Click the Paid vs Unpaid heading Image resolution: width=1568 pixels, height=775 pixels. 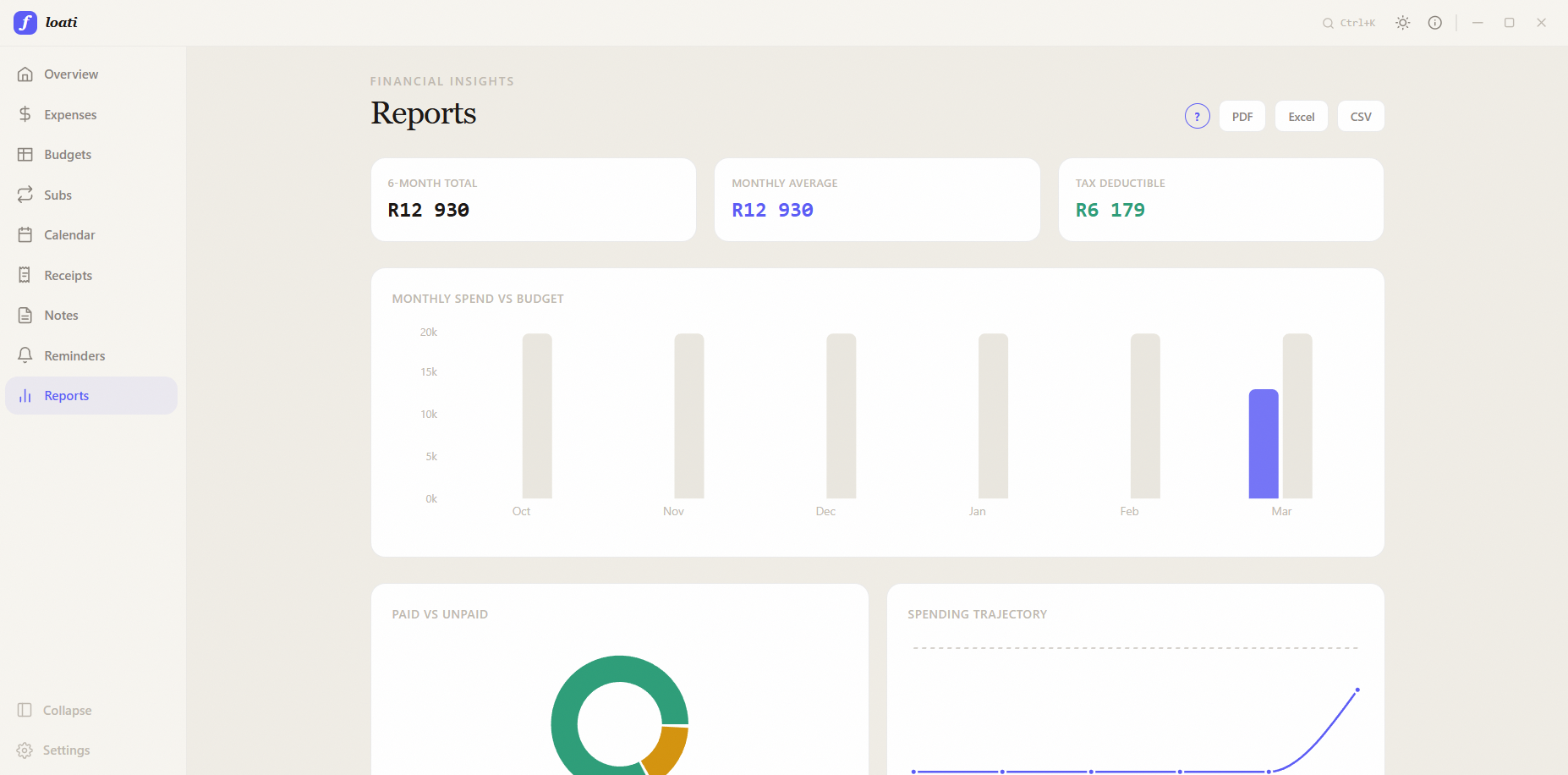pyautogui.click(x=440, y=614)
